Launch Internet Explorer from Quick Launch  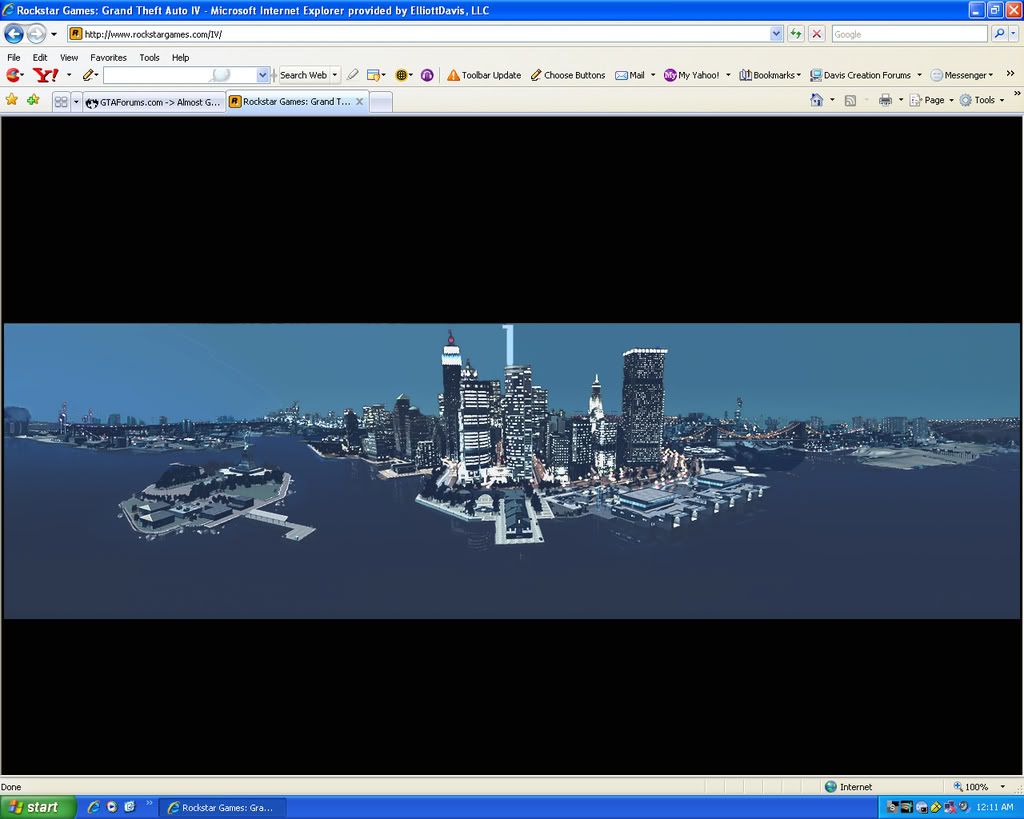[93, 807]
